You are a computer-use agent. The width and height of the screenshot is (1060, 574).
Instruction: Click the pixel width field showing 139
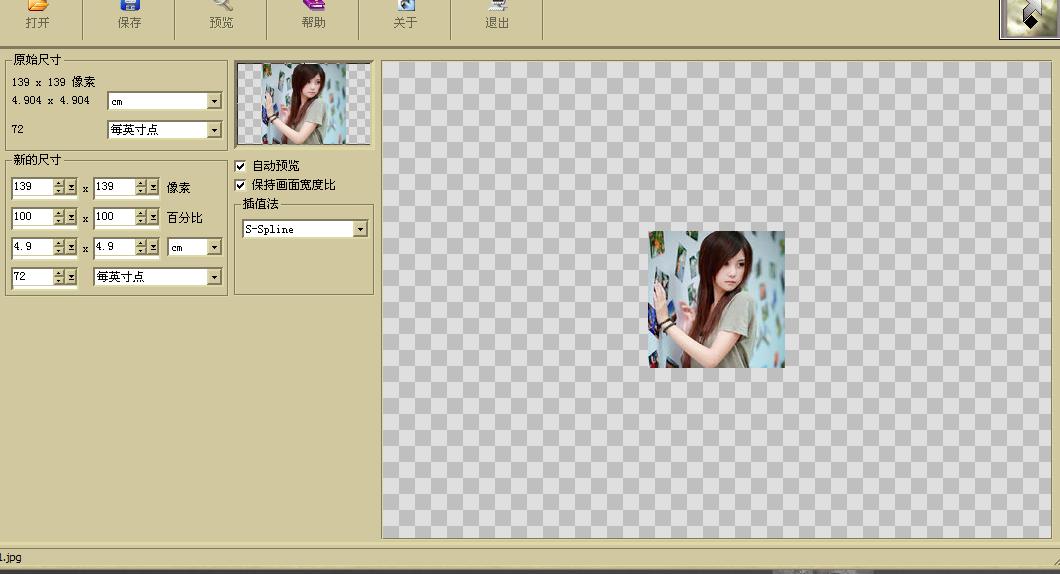click(32, 187)
